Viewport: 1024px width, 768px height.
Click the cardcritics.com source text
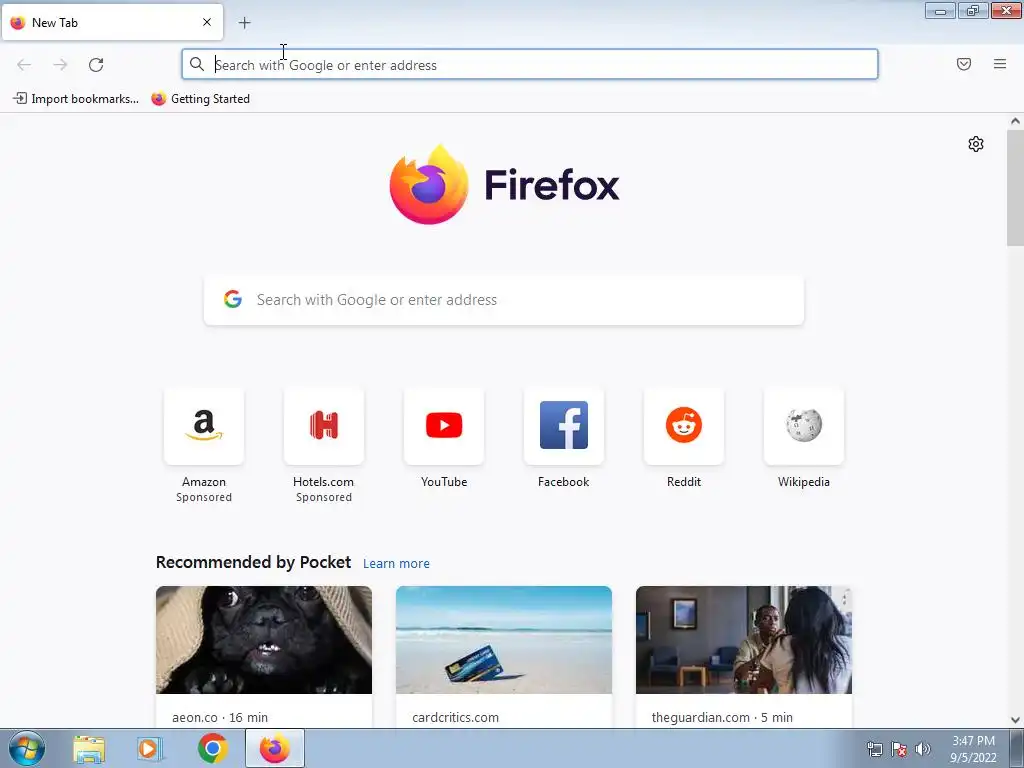click(456, 717)
